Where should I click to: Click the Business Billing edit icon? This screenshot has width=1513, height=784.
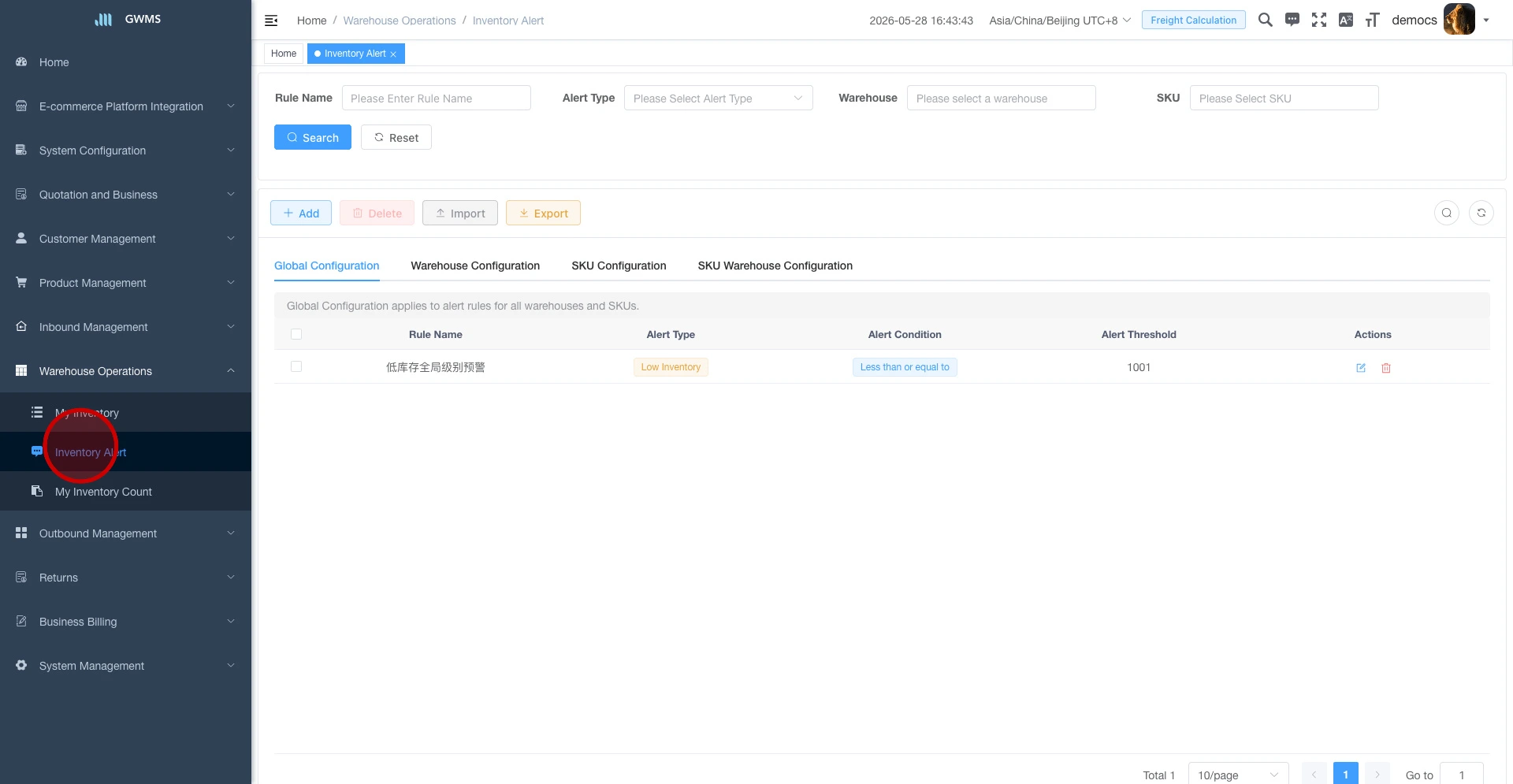[21, 621]
